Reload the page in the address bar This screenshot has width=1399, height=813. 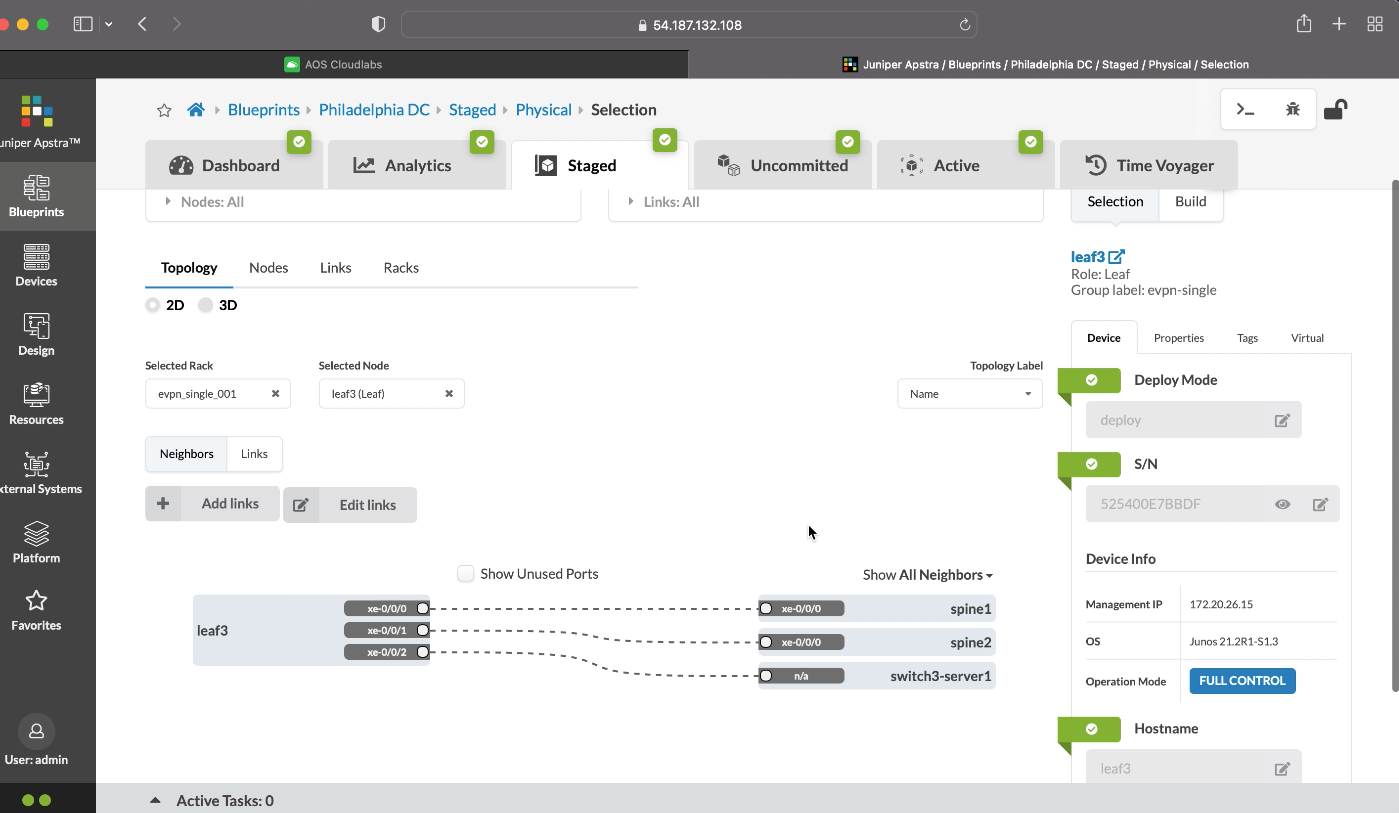click(x=965, y=25)
